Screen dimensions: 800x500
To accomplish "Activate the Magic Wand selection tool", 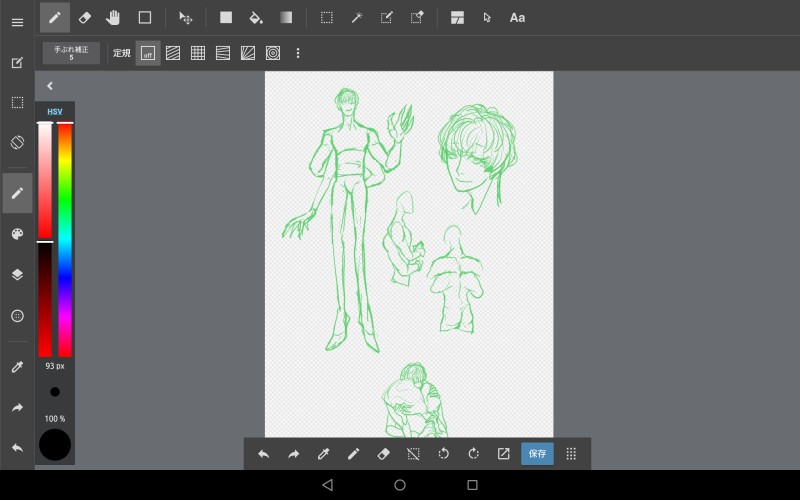I will click(x=356, y=17).
